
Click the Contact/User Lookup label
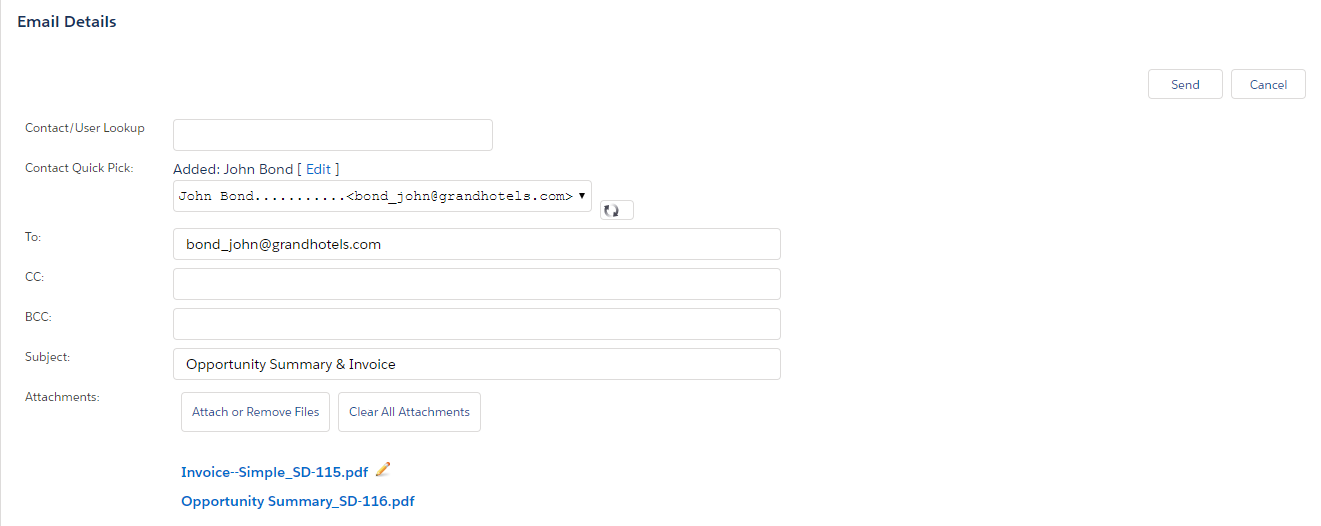point(85,128)
